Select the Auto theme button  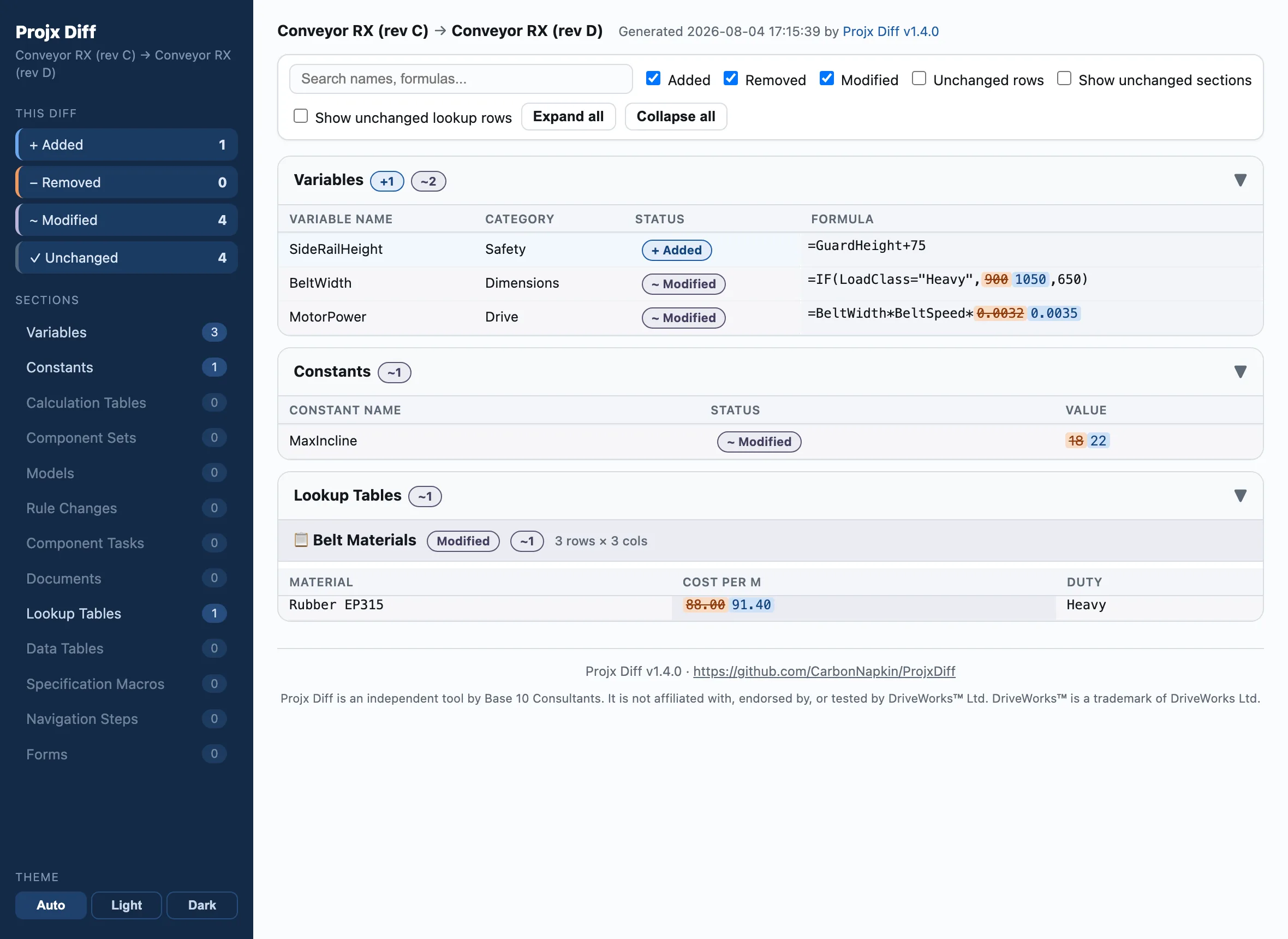tap(51, 905)
